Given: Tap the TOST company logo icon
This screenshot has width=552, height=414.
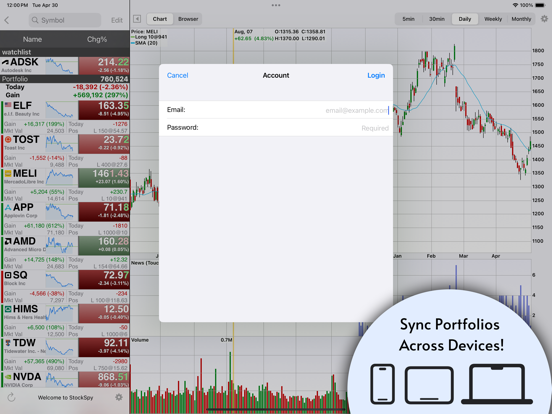Looking at the screenshot, I should coord(8,139).
